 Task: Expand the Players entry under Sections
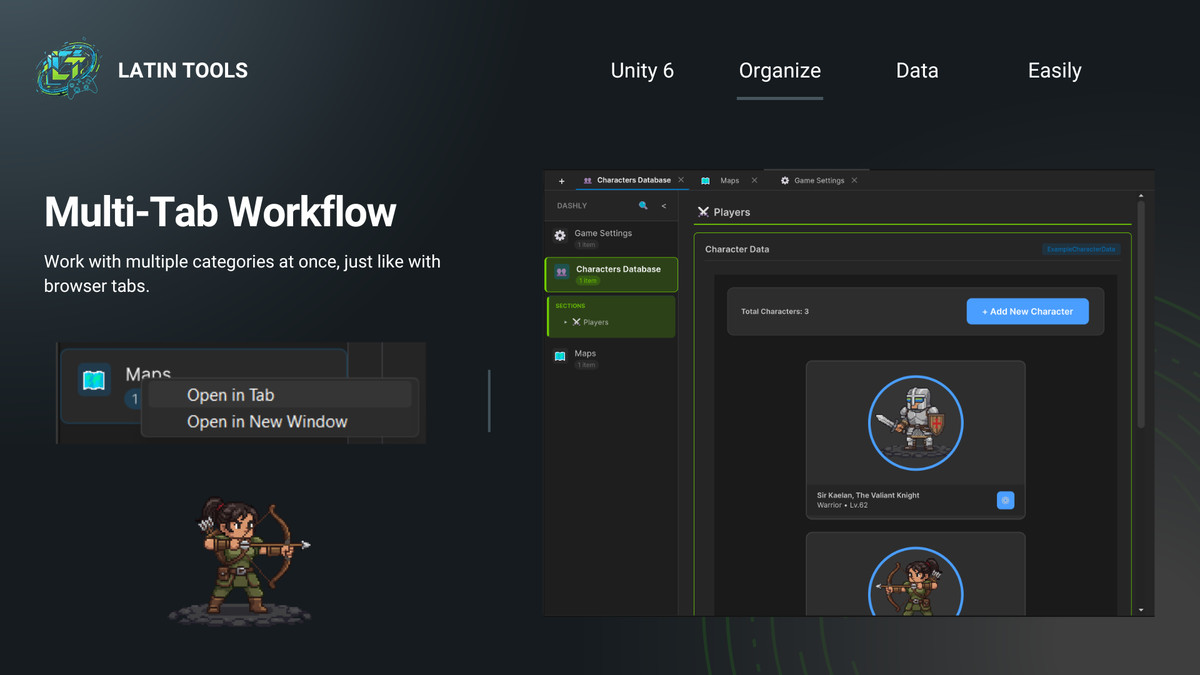(x=565, y=322)
